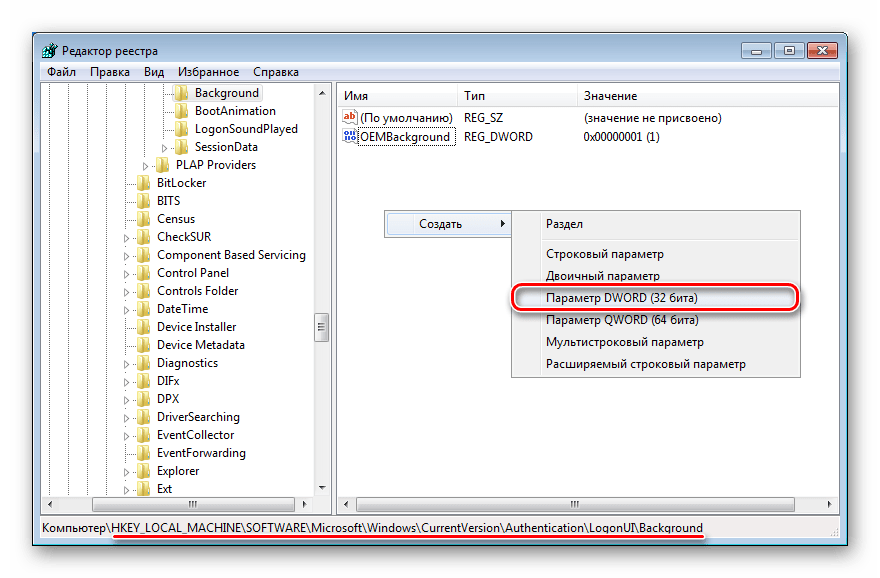Image resolution: width=880 pixels, height=578 pixels.
Task: Click the Controls Folder folder icon
Action: point(144,291)
